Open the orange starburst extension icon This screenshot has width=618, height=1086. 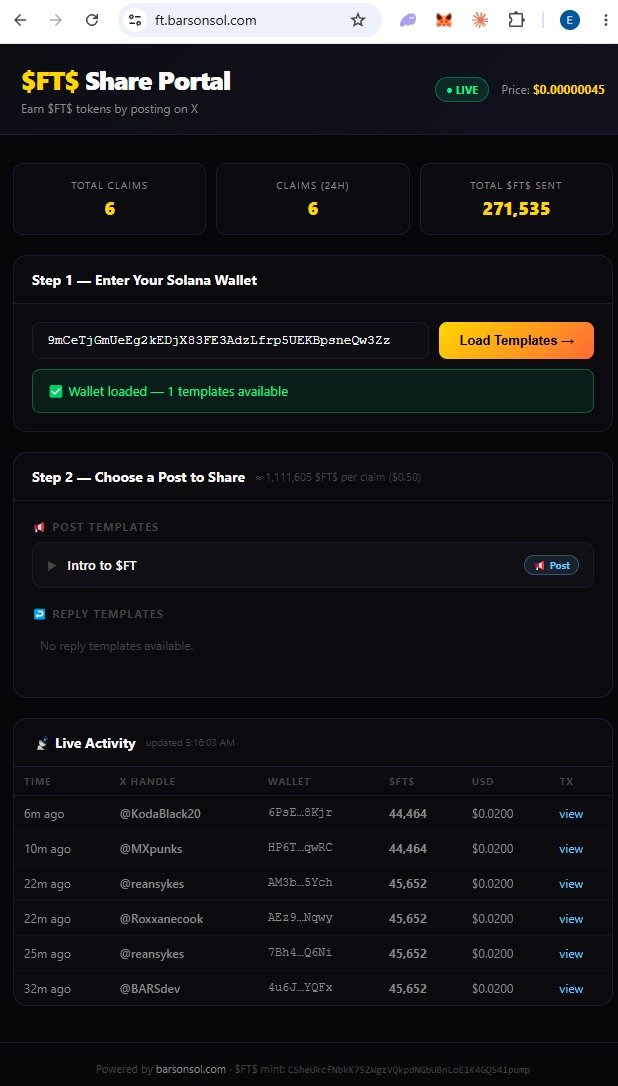(479, 20)
